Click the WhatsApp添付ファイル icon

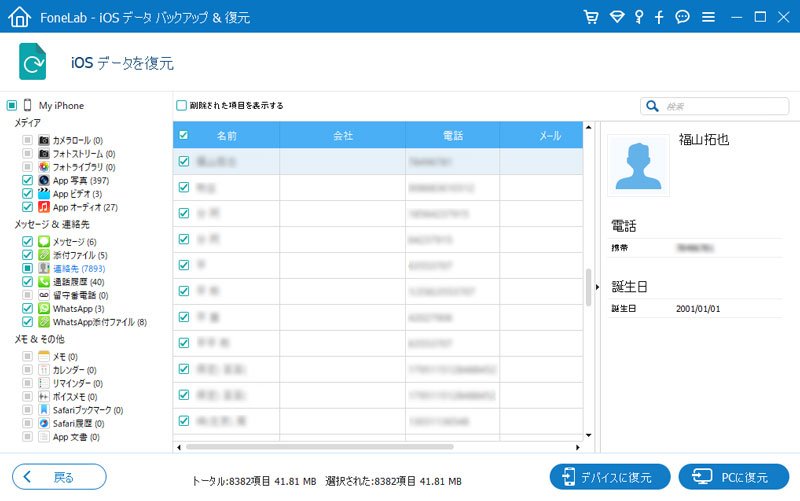point(44,321)
